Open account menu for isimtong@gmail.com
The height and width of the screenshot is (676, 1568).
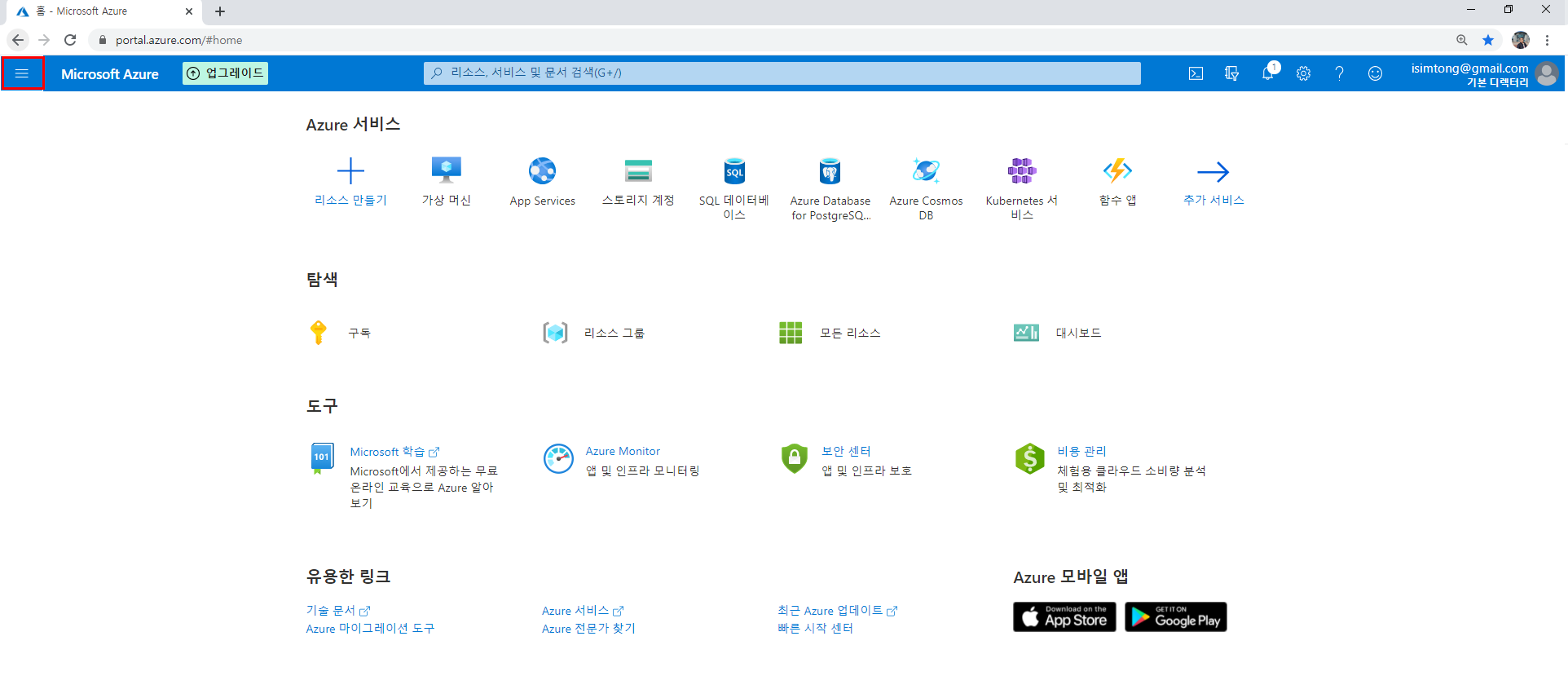pos(1483,74)
